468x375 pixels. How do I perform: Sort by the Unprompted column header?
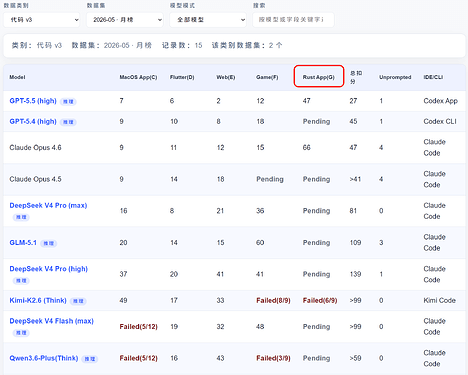395,77
